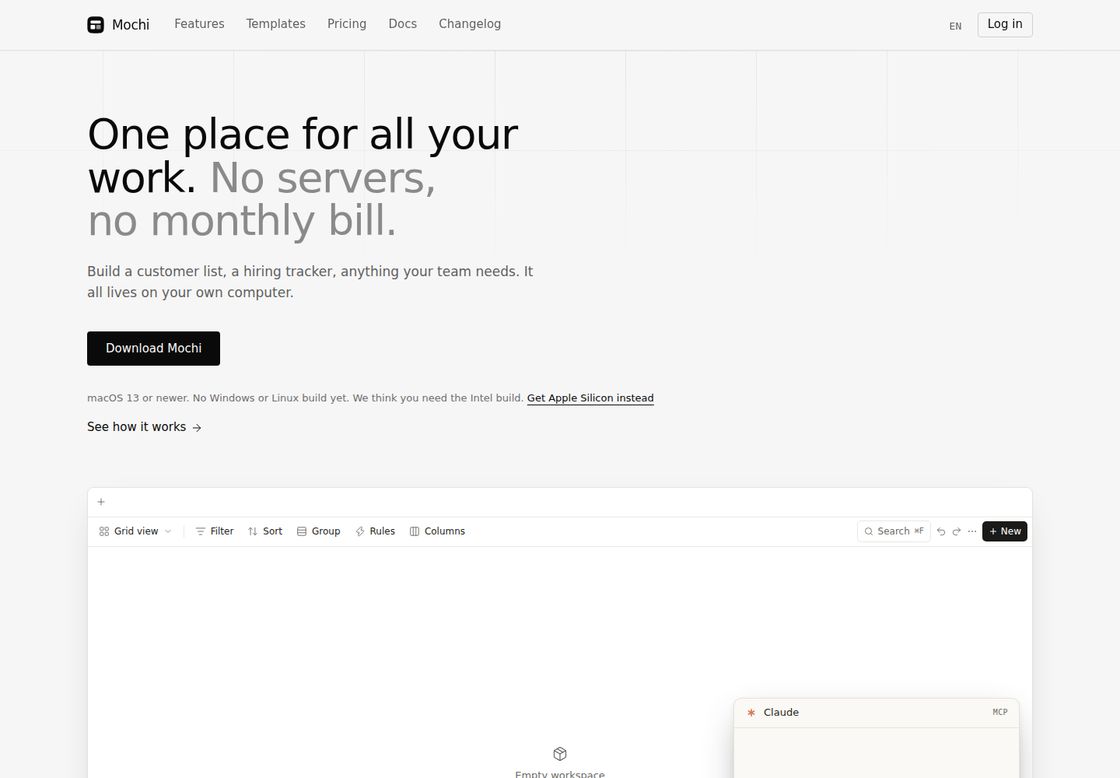
Task: Click Download Mochi button
Action: click(154, 348)
